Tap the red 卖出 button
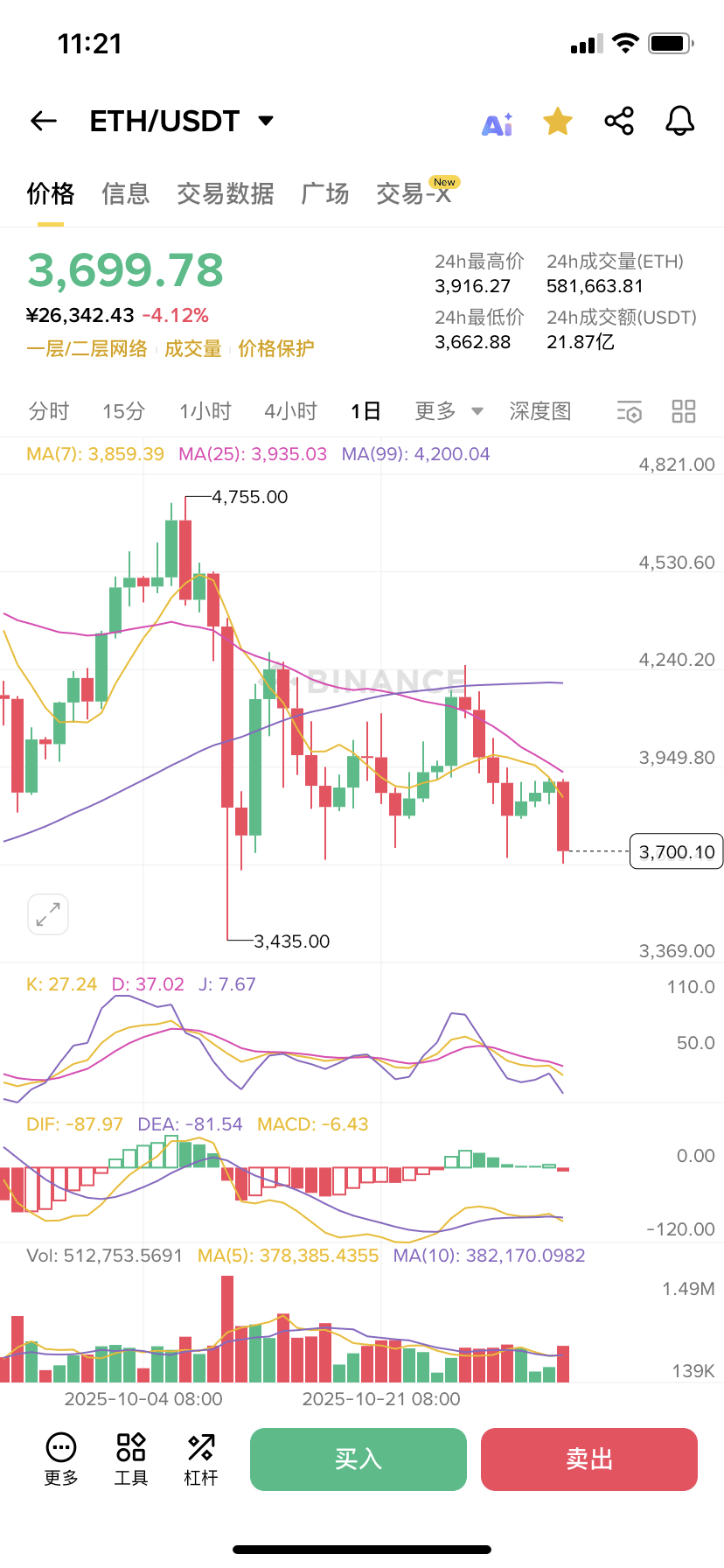Viewport: 724px width, 1568px height. pyautogui.click(x=589, y=1459)
